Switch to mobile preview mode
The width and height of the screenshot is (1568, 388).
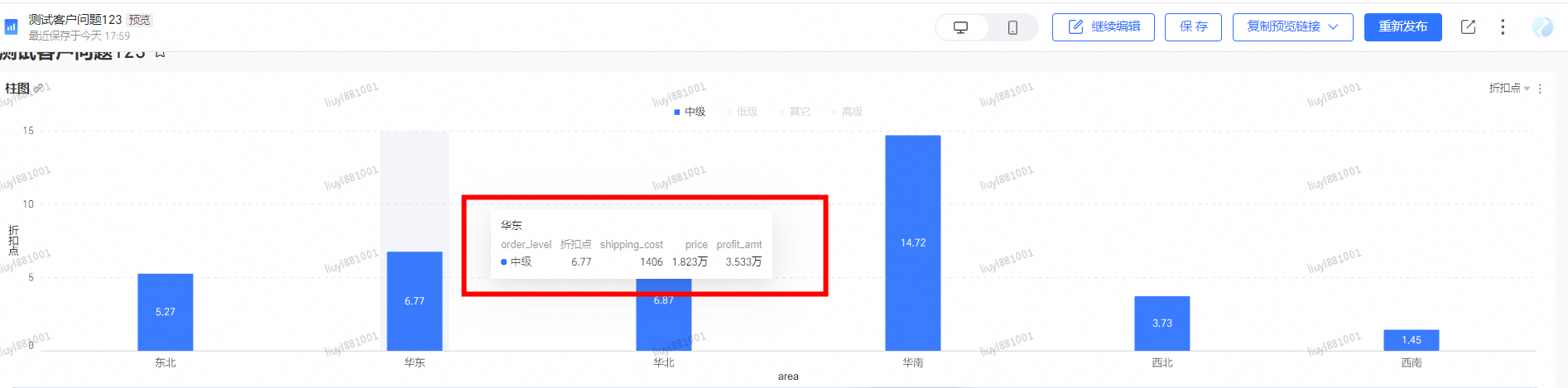1012,27
